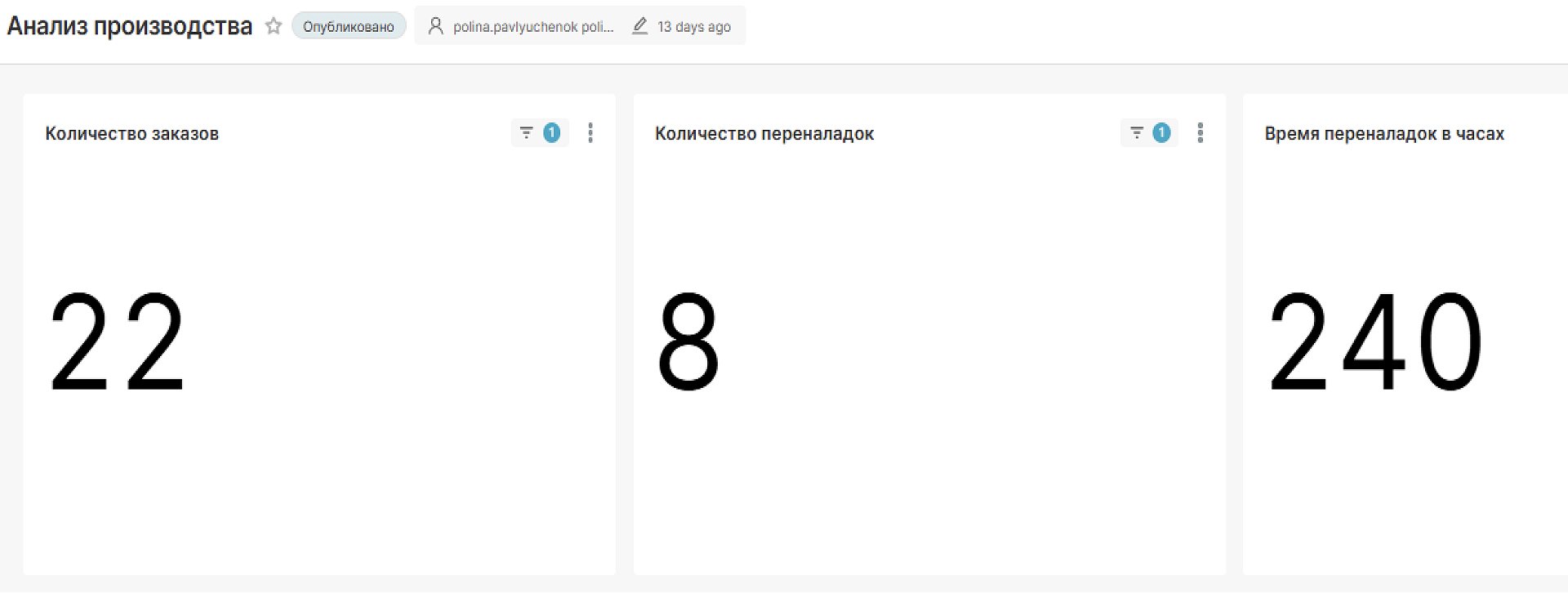Viewport: 1568px width, 593px height.
Task: Open the filter icon on Количество заказов
Action: 527,132
